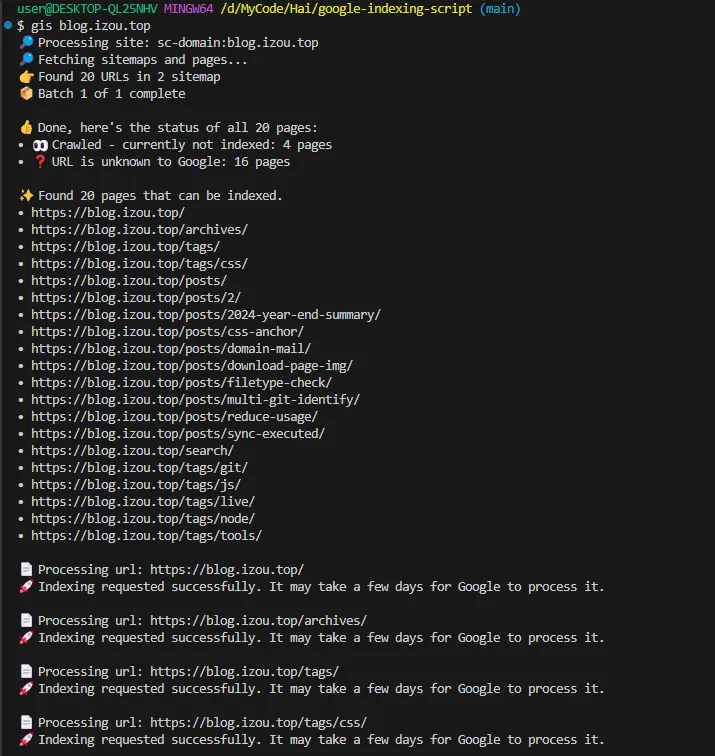This screenshot has height=756, width=715.
Task: Open the https://blog.izou.top/archives/ list link
Action: [x=139, y=230]
